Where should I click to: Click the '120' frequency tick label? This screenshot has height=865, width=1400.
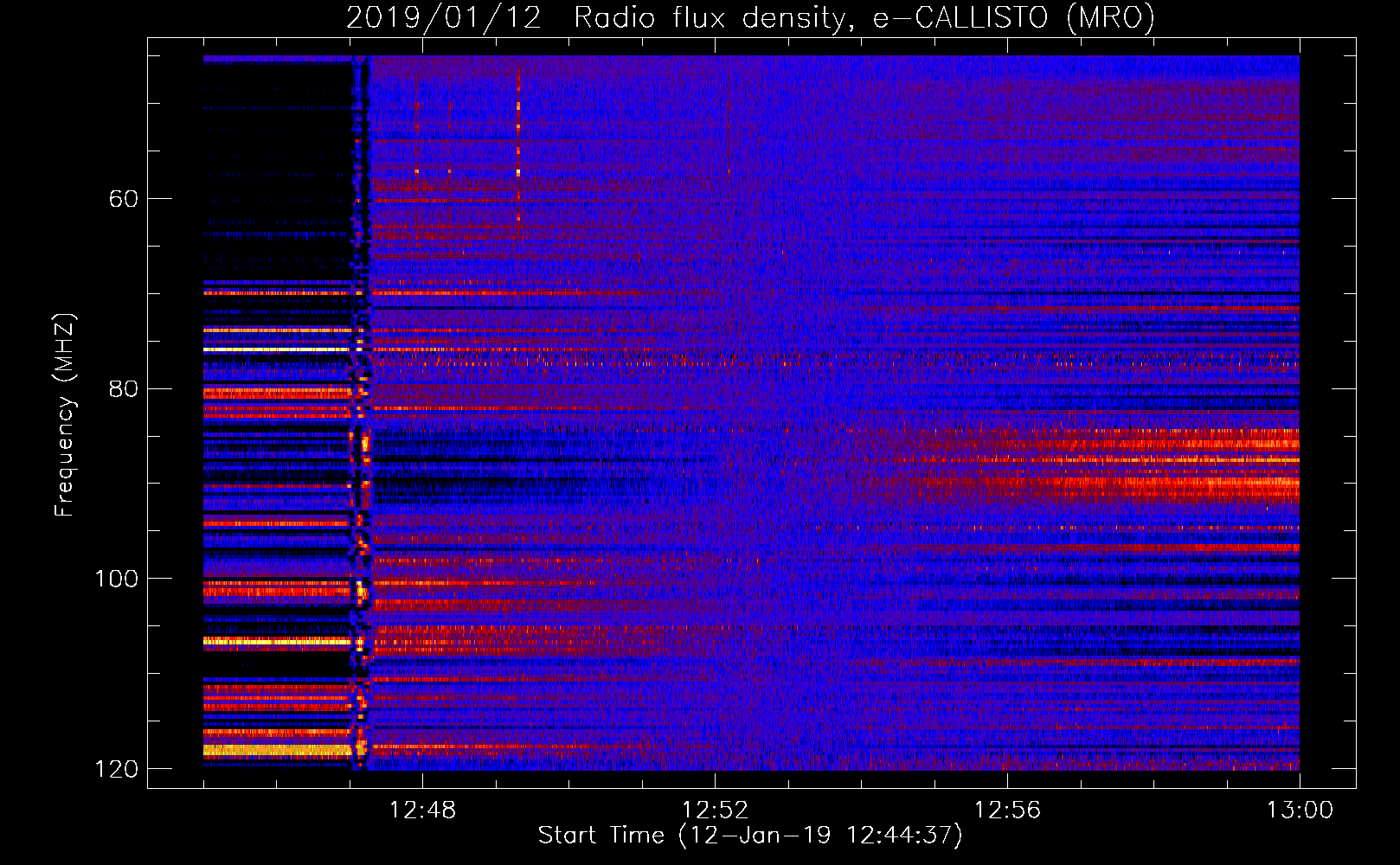[x=116, y=769]
